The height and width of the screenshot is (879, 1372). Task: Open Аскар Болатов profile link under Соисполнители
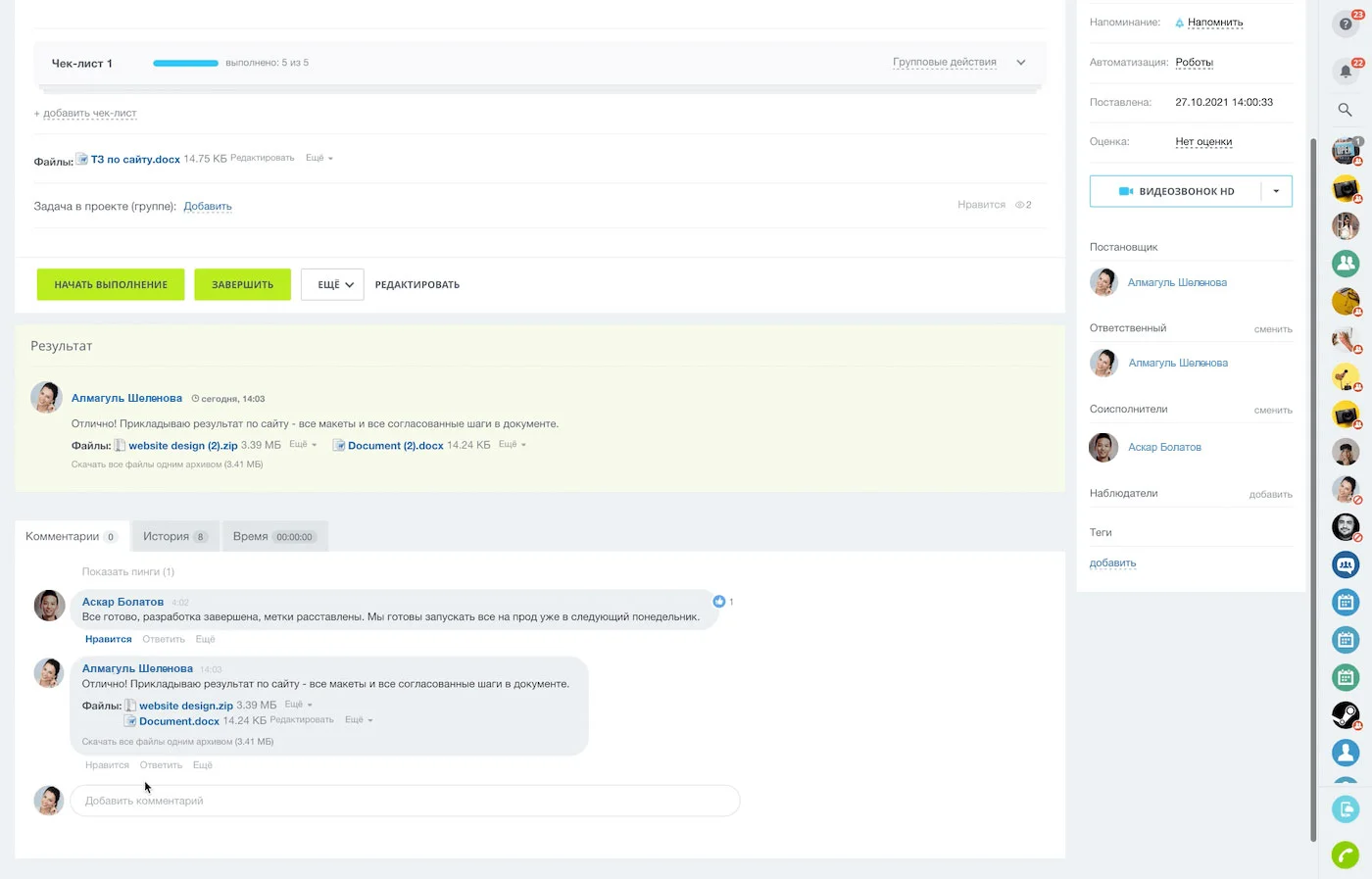tap(1164, 448)
